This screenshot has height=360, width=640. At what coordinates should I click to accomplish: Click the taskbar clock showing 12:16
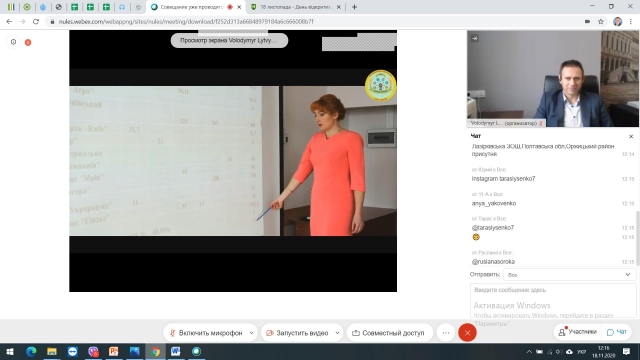tap(604, 351)
